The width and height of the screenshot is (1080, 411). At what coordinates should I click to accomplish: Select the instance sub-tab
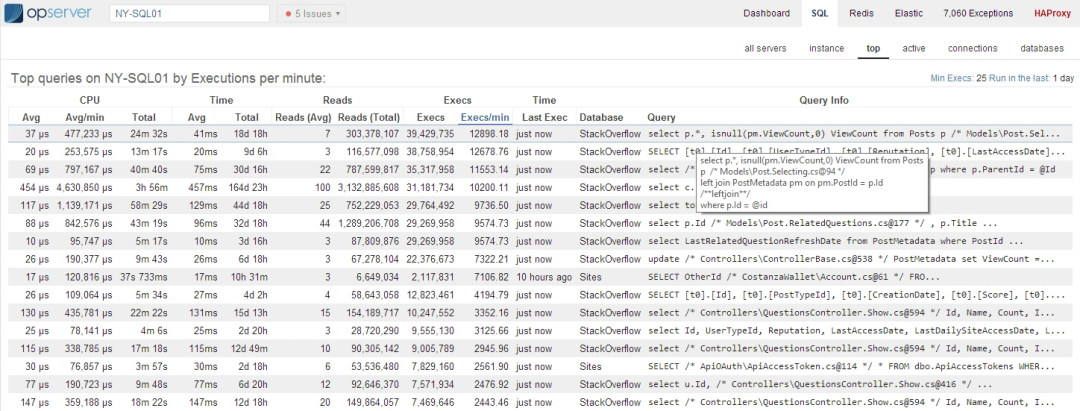click(826, 48)
